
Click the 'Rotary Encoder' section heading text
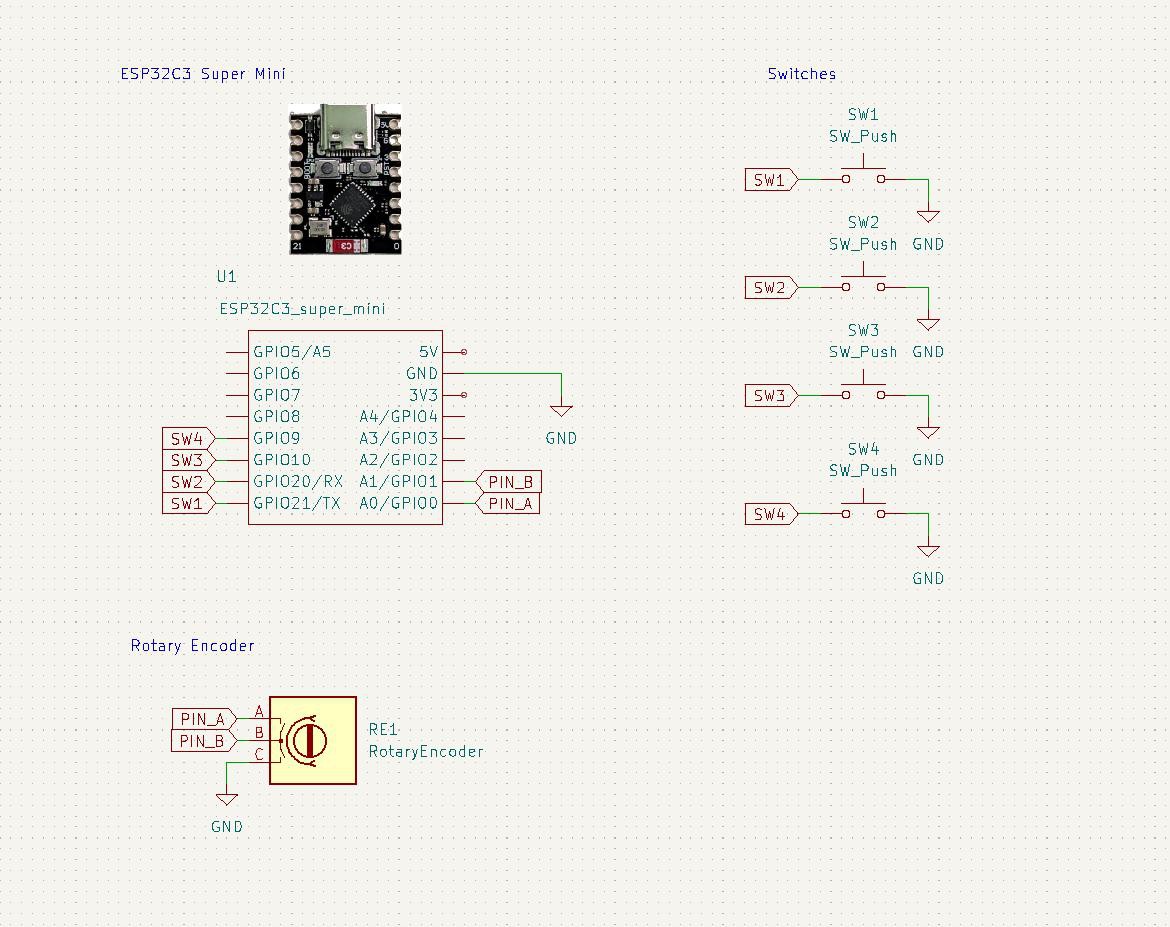(193, 646)
